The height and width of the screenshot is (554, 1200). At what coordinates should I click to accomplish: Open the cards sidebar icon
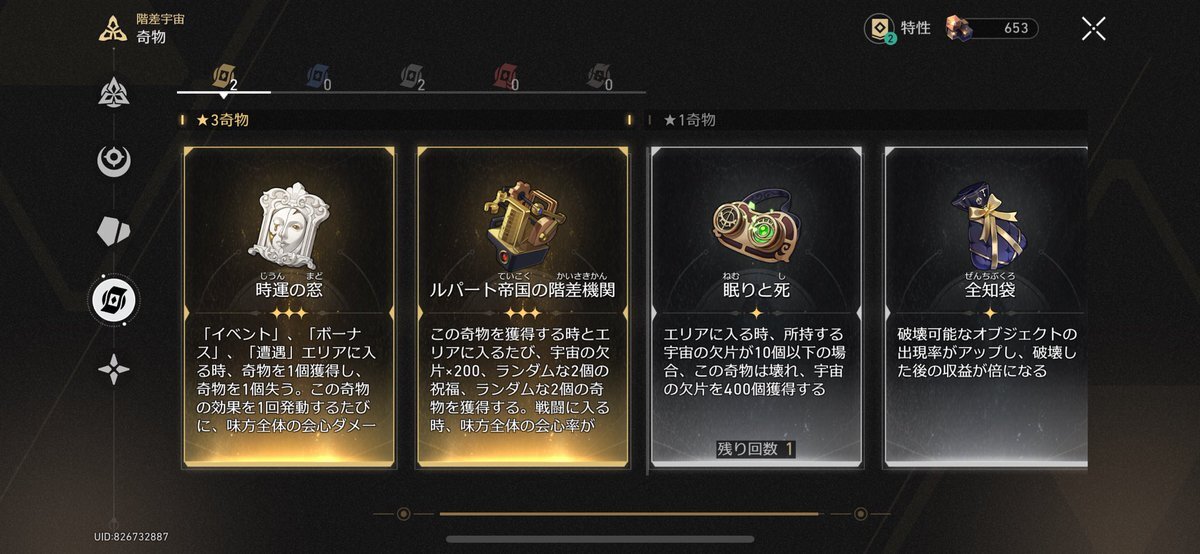(x=113, y=229)
